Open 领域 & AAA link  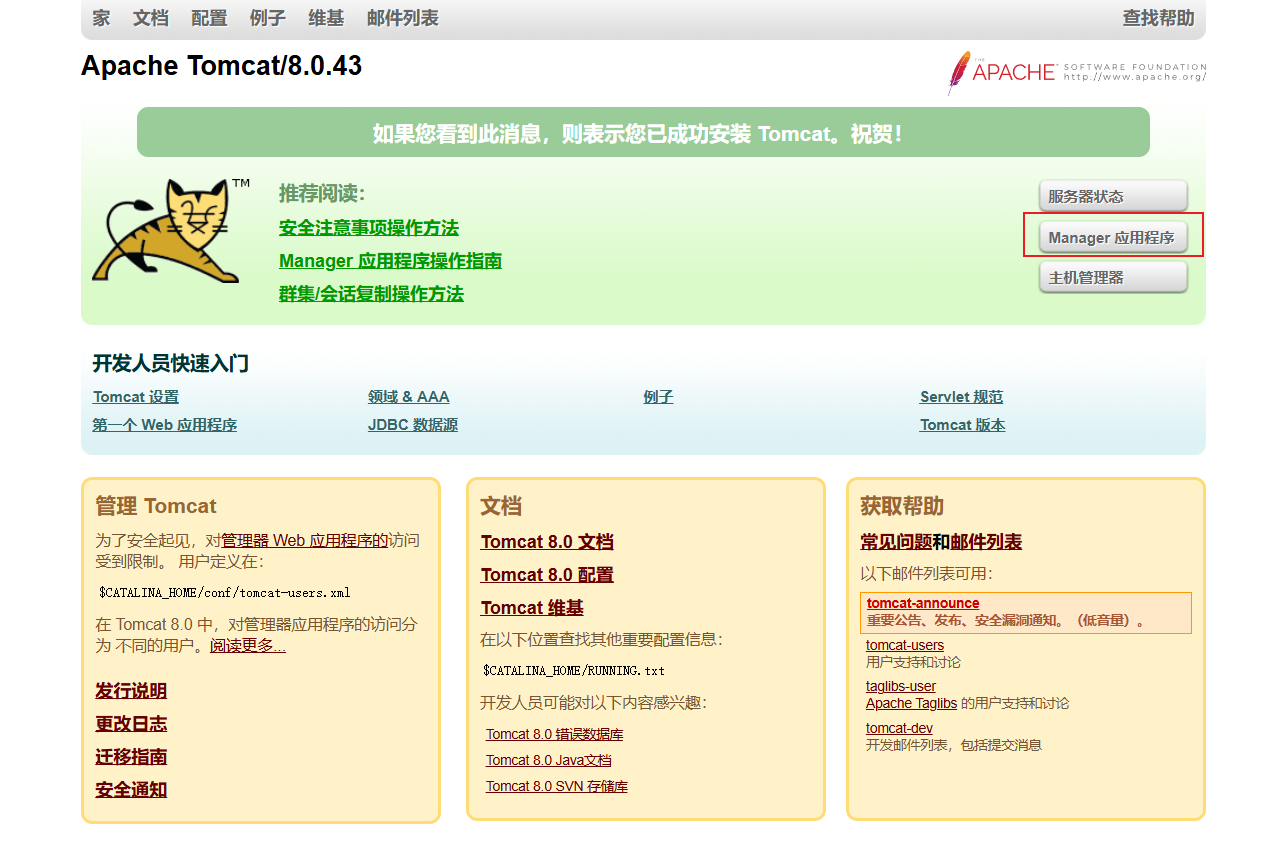[x=409, y=397]
